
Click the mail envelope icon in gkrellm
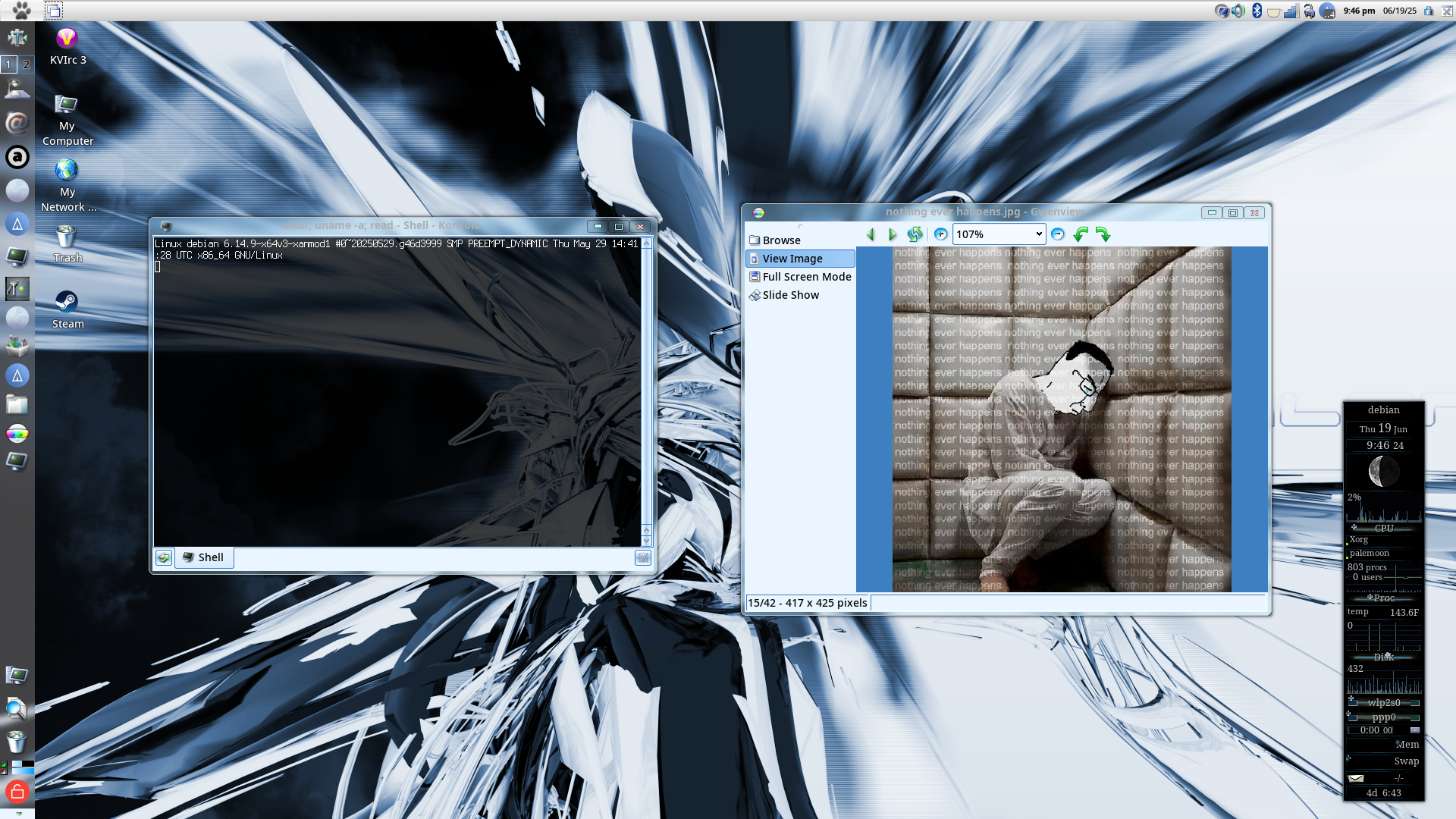[x=1357, y=778]
